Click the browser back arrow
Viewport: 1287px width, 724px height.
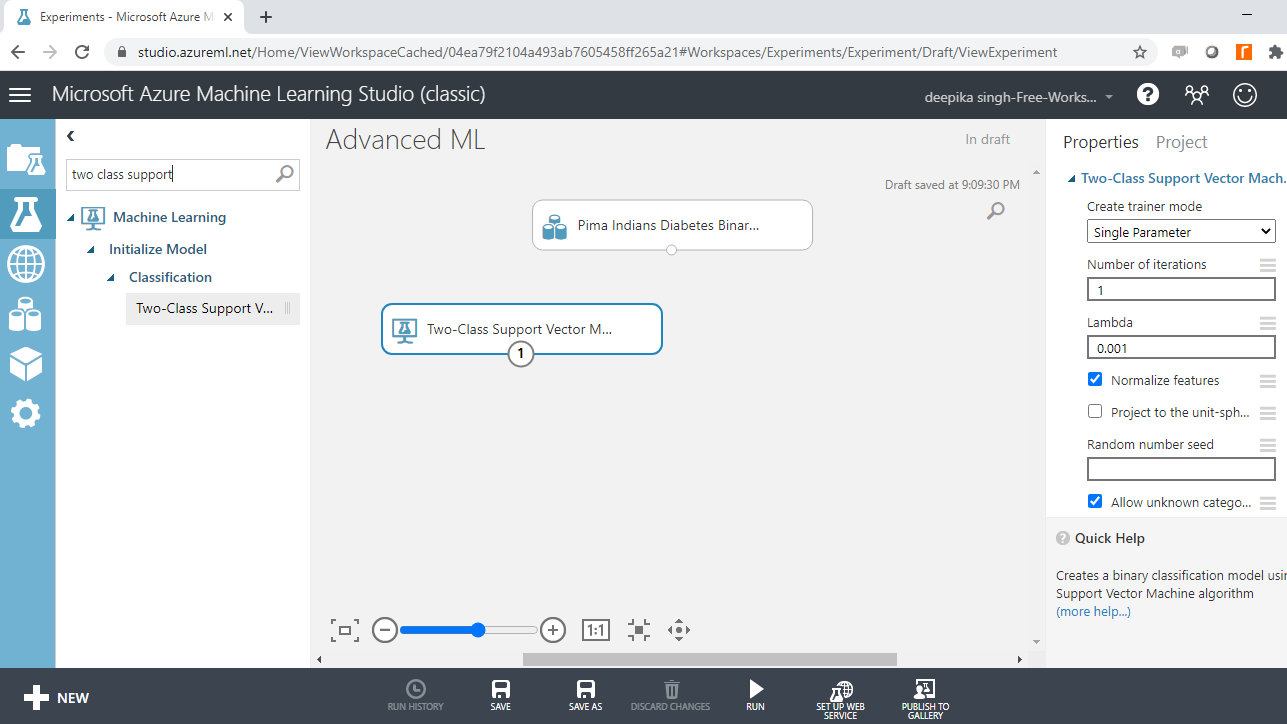[x=18, y=52]
